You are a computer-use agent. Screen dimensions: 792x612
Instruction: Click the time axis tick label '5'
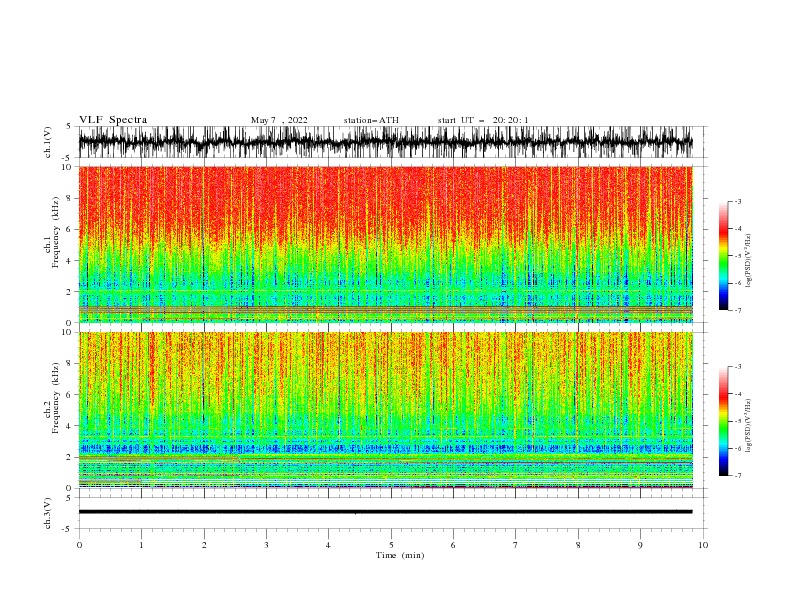tap(391, 545)
